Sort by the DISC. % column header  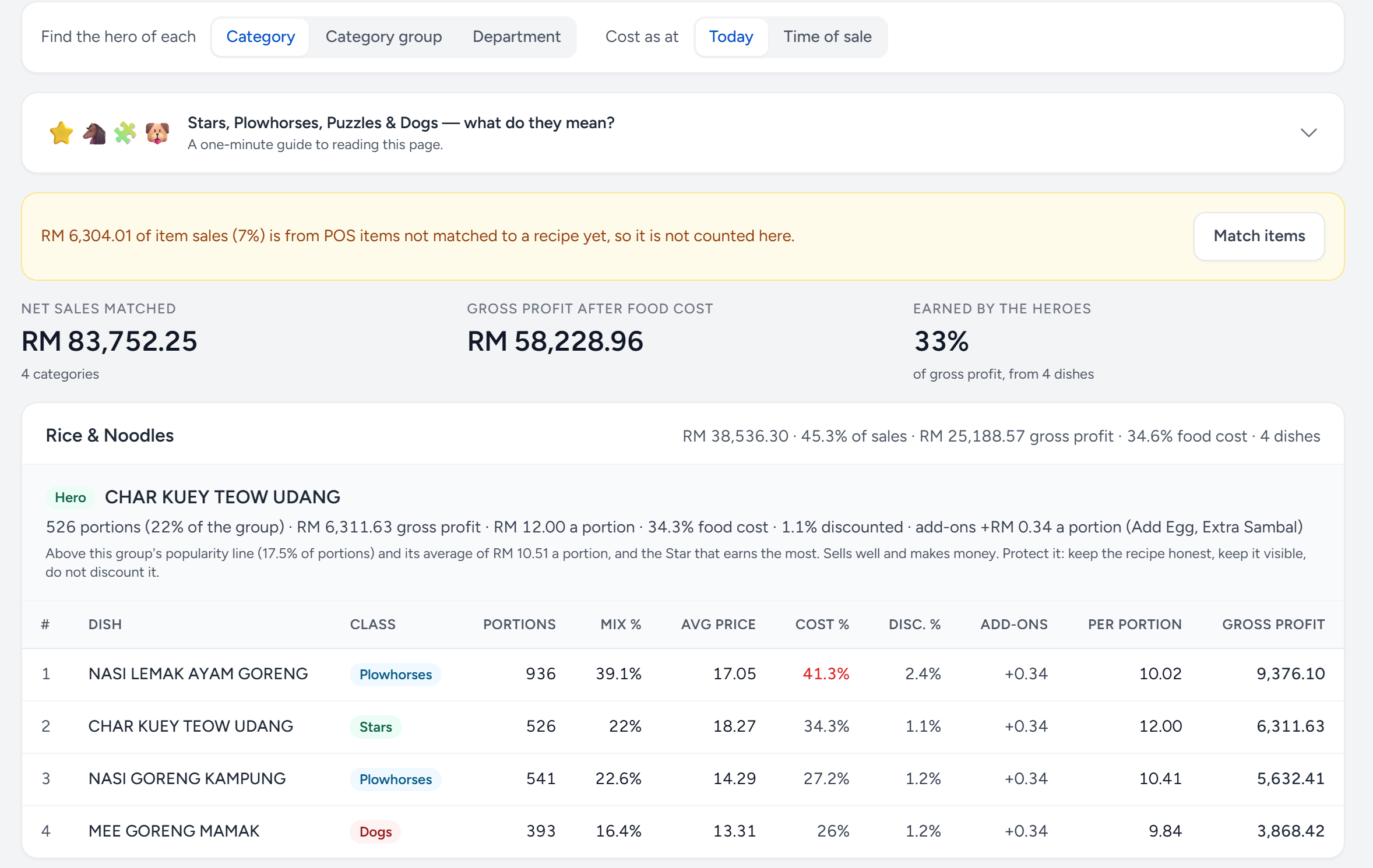[x=914, y=624]
